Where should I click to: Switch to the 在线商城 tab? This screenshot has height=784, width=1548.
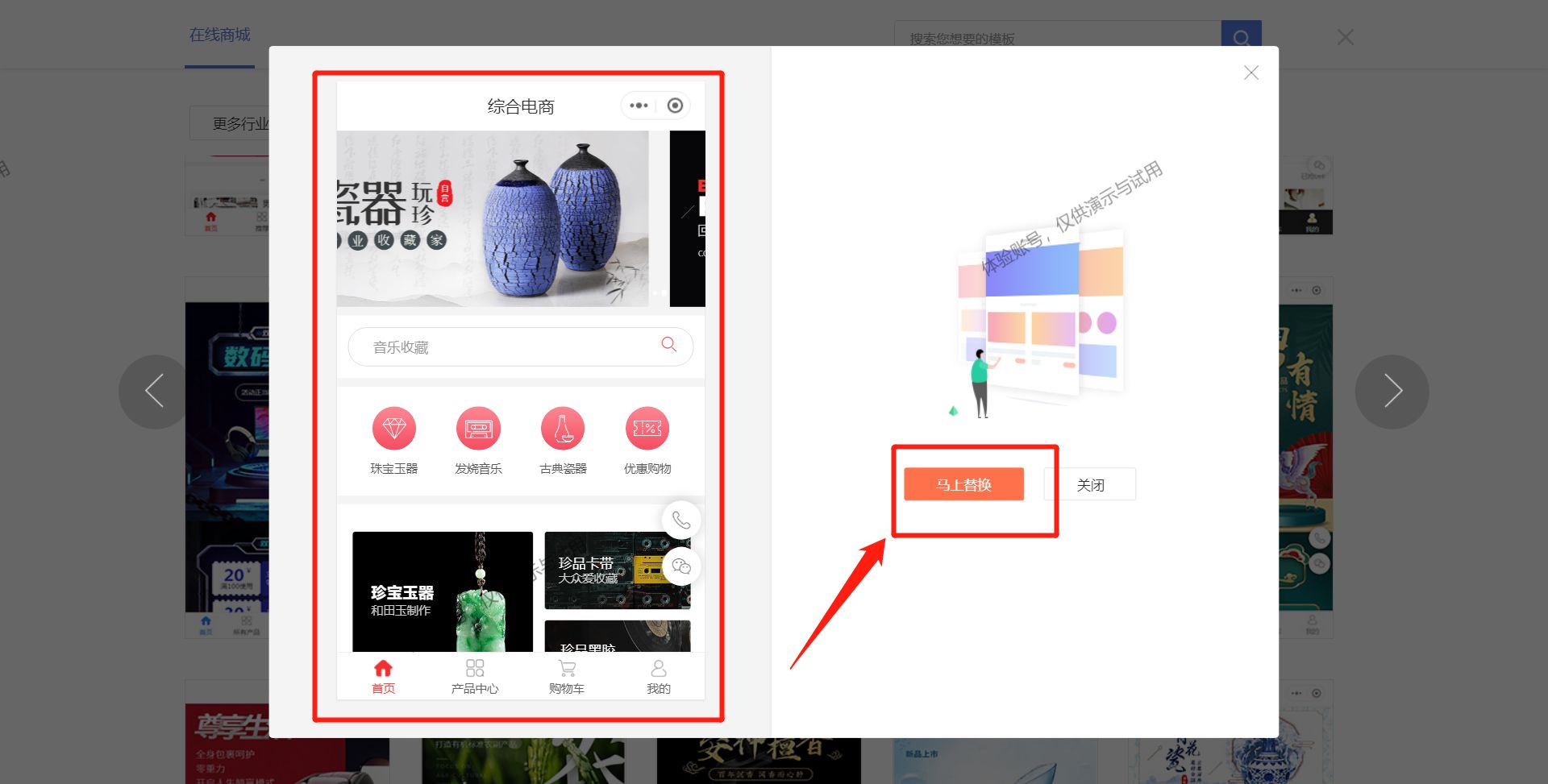tap(219, 35)
